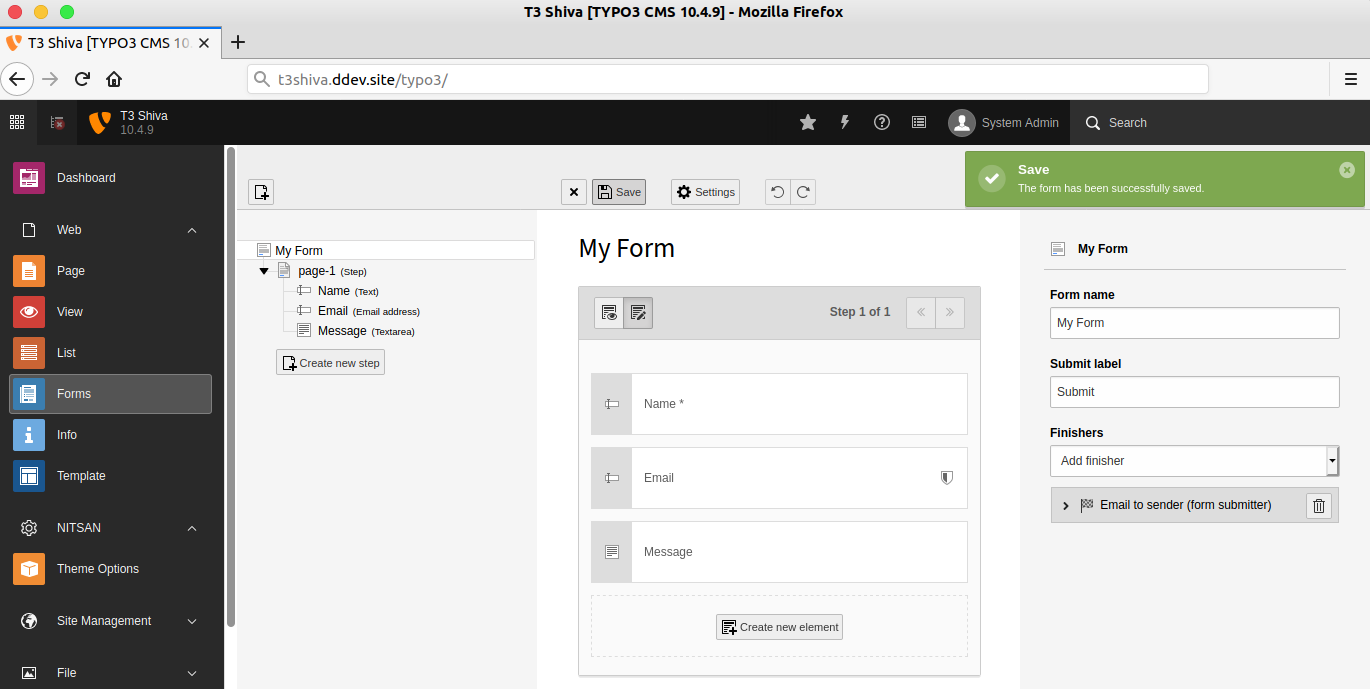This screenshot has height=689, width=1370.
Task: Open the TYPO3 help menu
Action: tap(881, 122)
